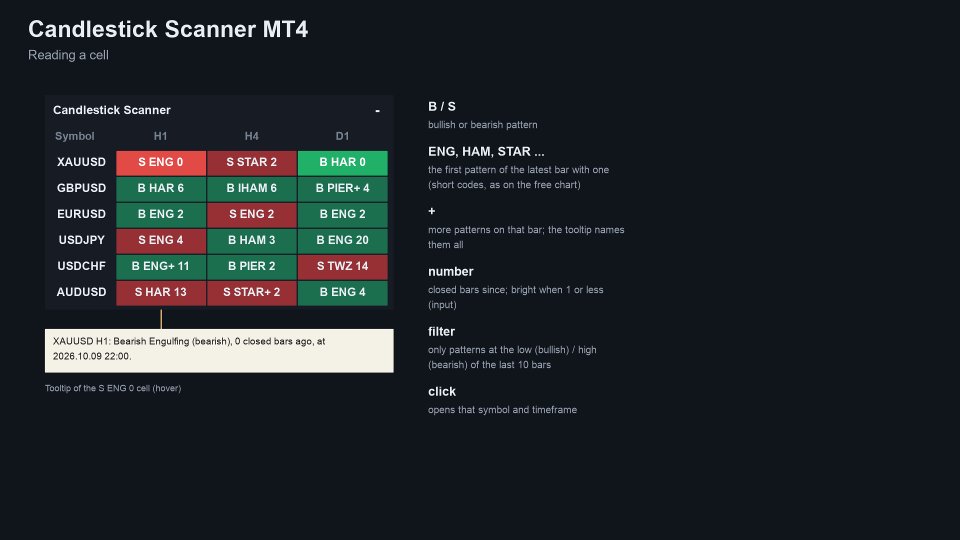Click the Candlestick Scanner panel title
Viewport: 960px width, 540px height.
coord(112,110)
